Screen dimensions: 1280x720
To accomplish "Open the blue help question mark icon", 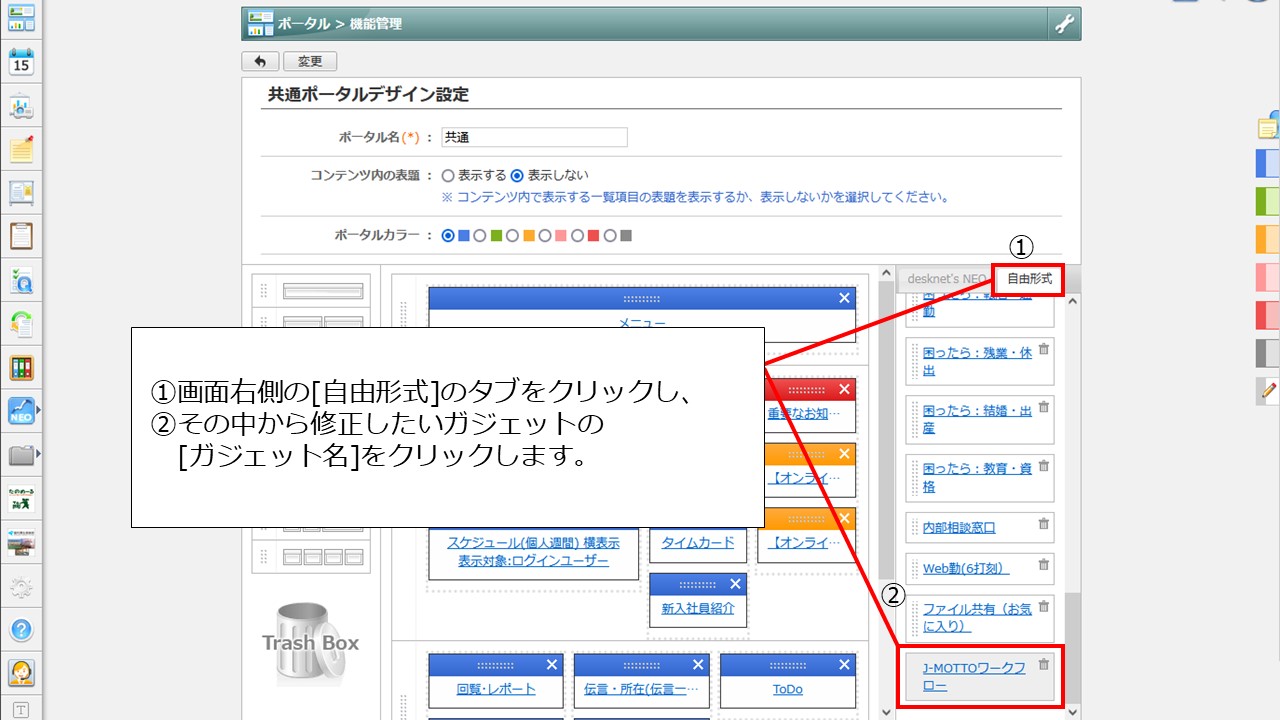I will (x=21, y=630).
